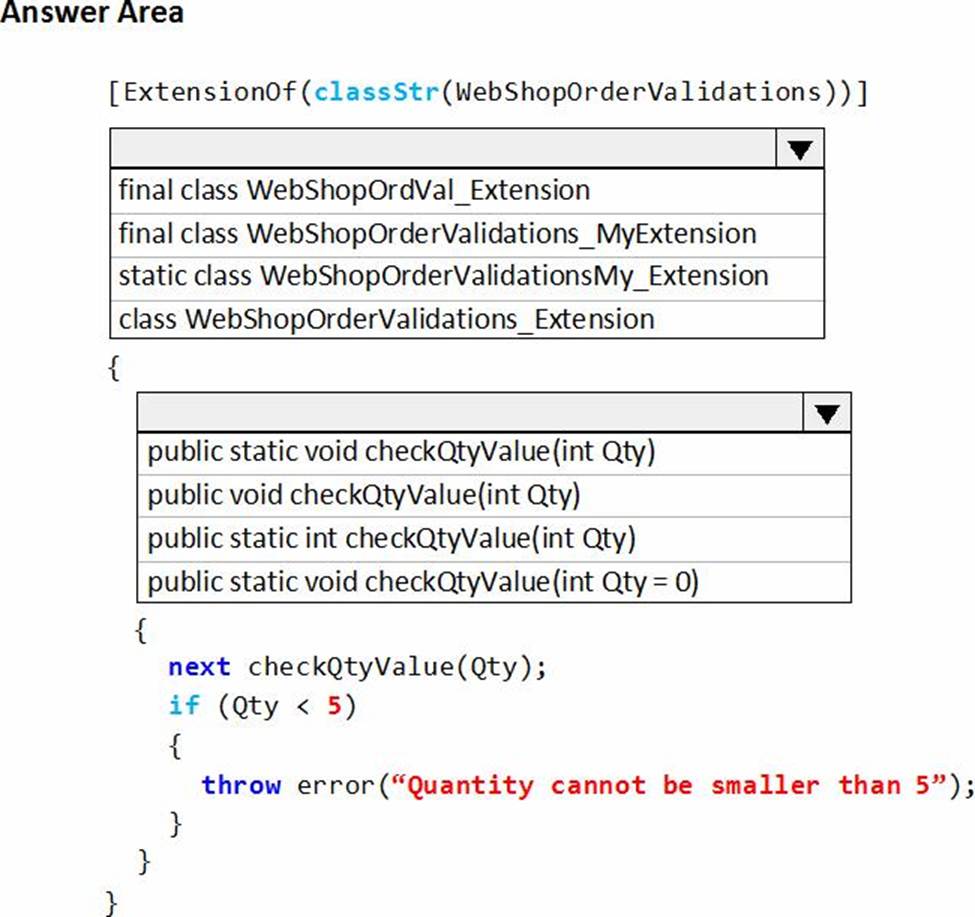Select 'public void checkQtyValue(int Qty)' option

point(364,495)
